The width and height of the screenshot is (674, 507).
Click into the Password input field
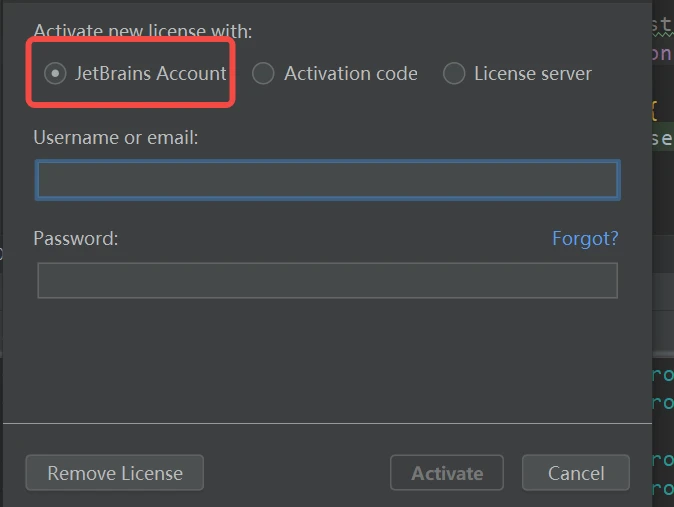pos(328,280)
